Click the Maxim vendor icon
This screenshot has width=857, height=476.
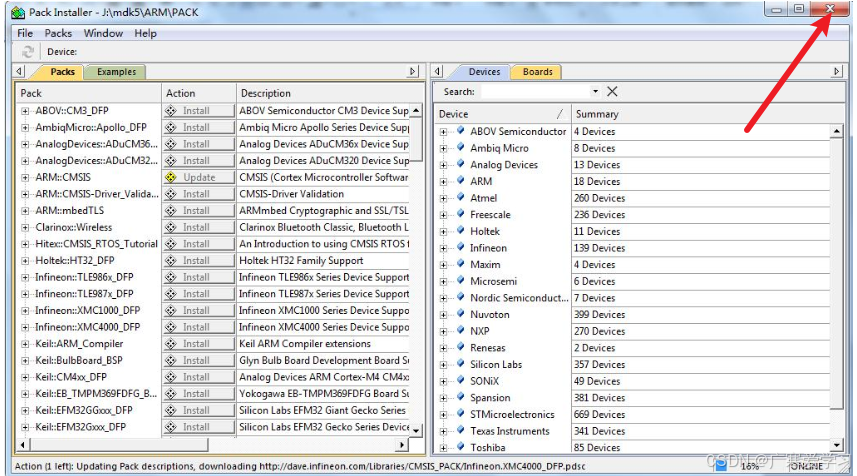click(x=460, y=264)
